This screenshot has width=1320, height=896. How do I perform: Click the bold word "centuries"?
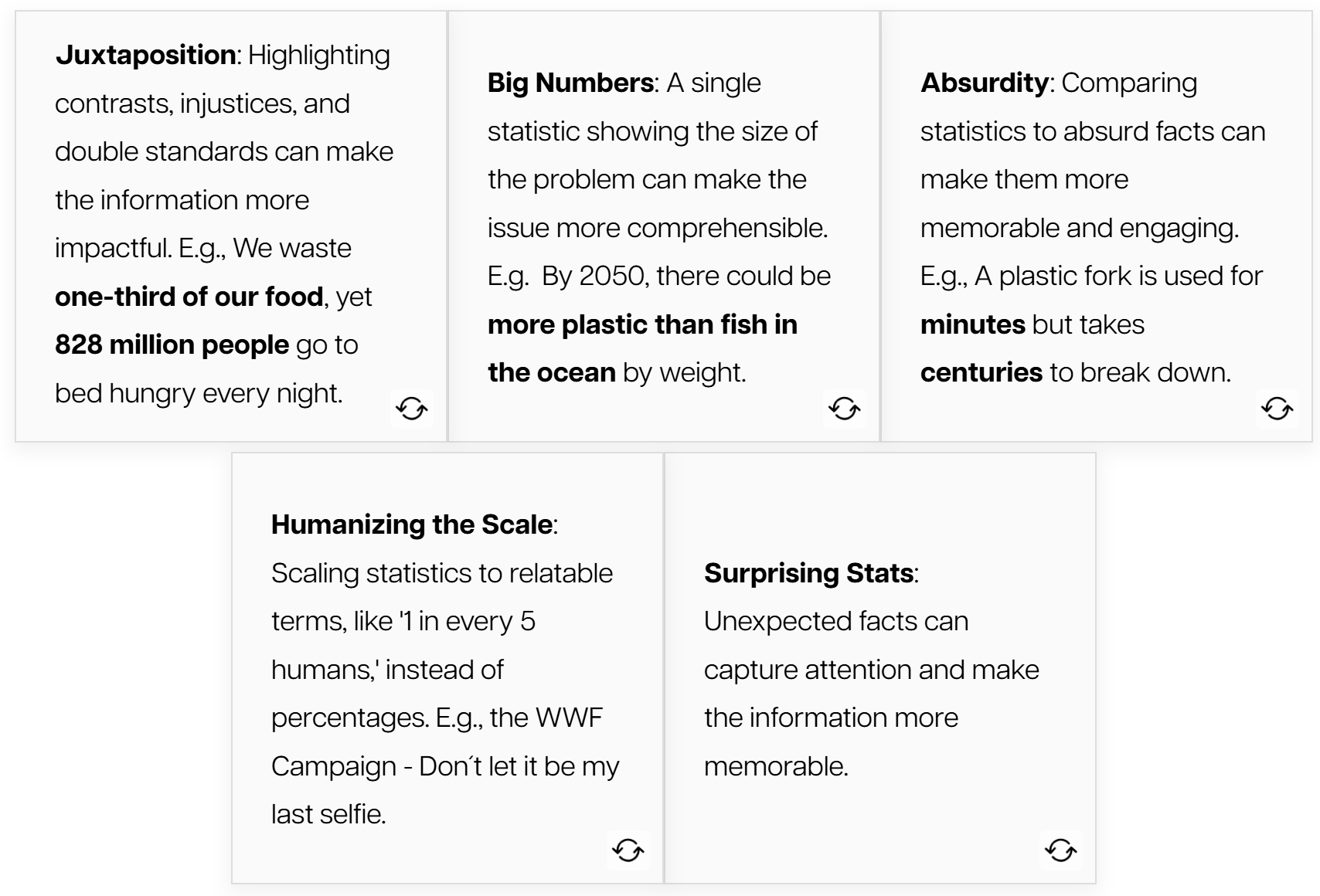tap(981, 372)
